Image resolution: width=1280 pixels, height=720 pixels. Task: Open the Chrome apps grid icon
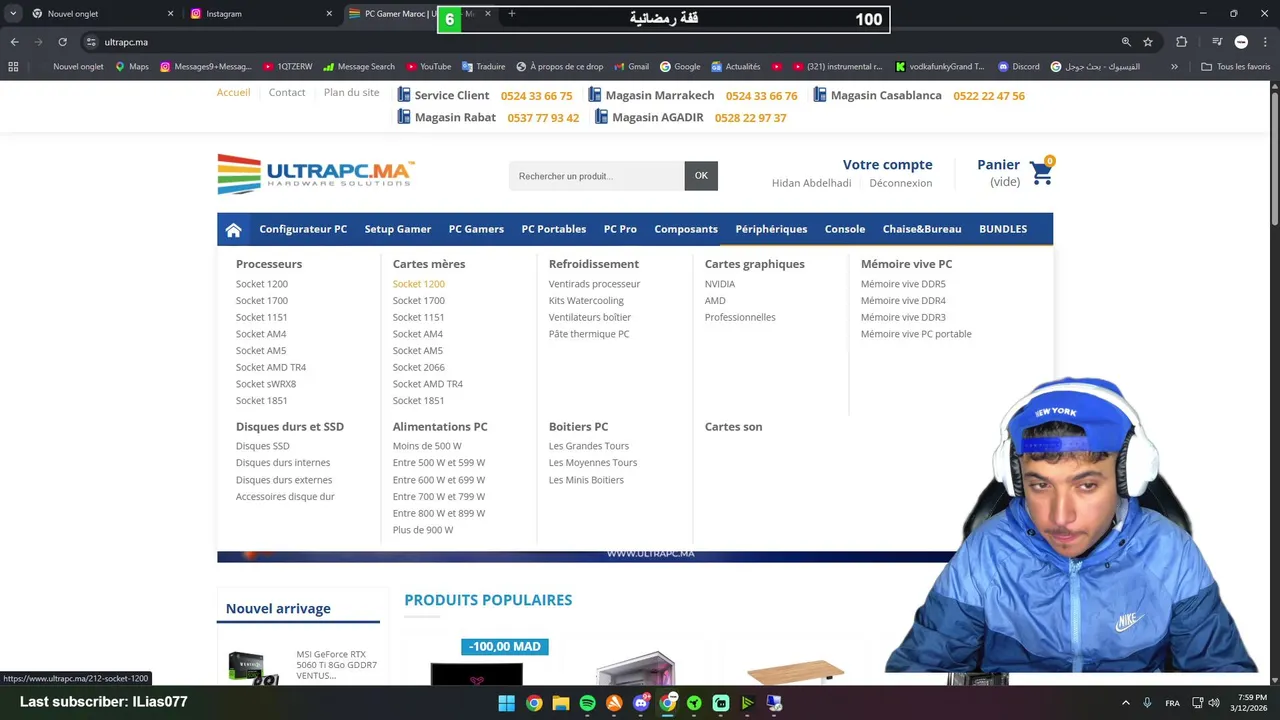[x=13, y=67]
